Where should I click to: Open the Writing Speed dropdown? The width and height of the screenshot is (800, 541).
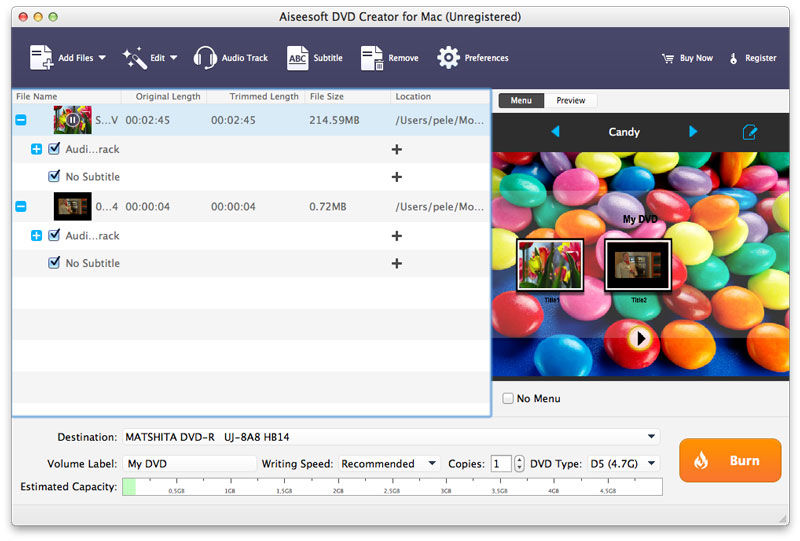coord(389,463)
